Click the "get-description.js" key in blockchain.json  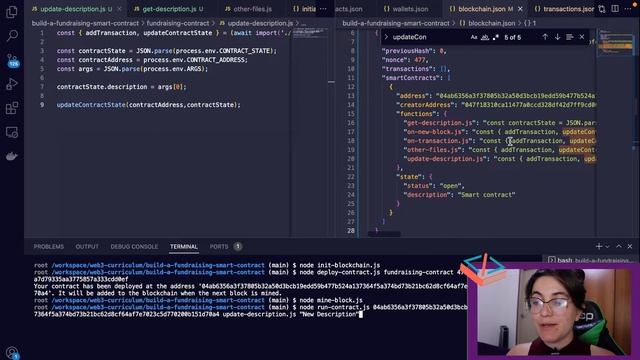(x=438, y=123)
